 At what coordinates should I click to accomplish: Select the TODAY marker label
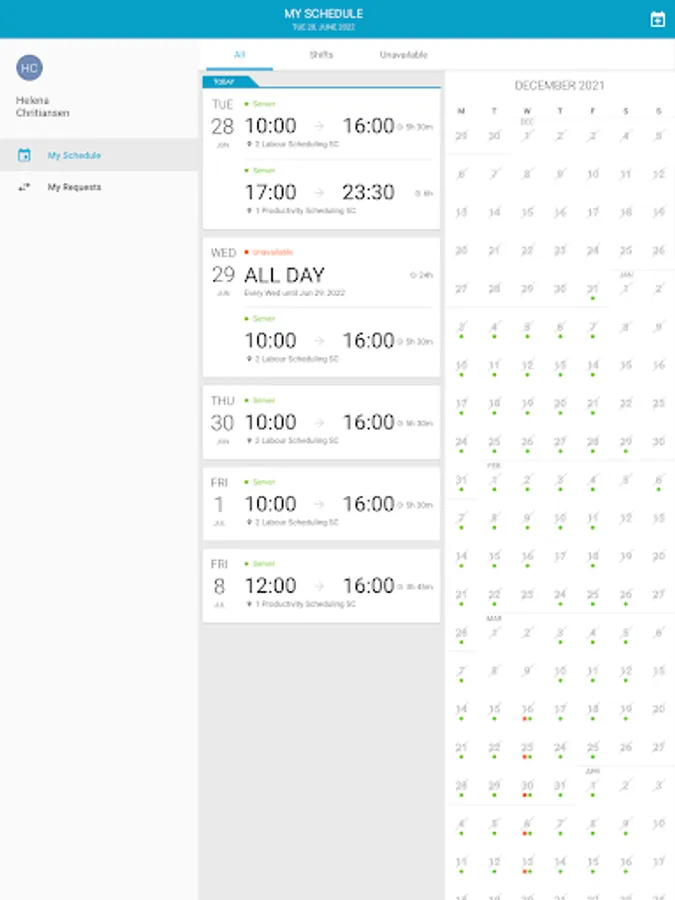coord(224,82)
